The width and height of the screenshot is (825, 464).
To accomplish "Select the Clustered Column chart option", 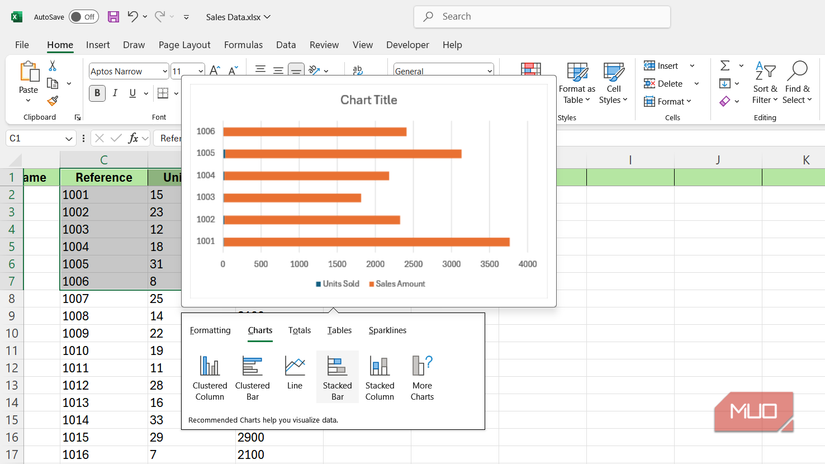I will coord(209,377).
